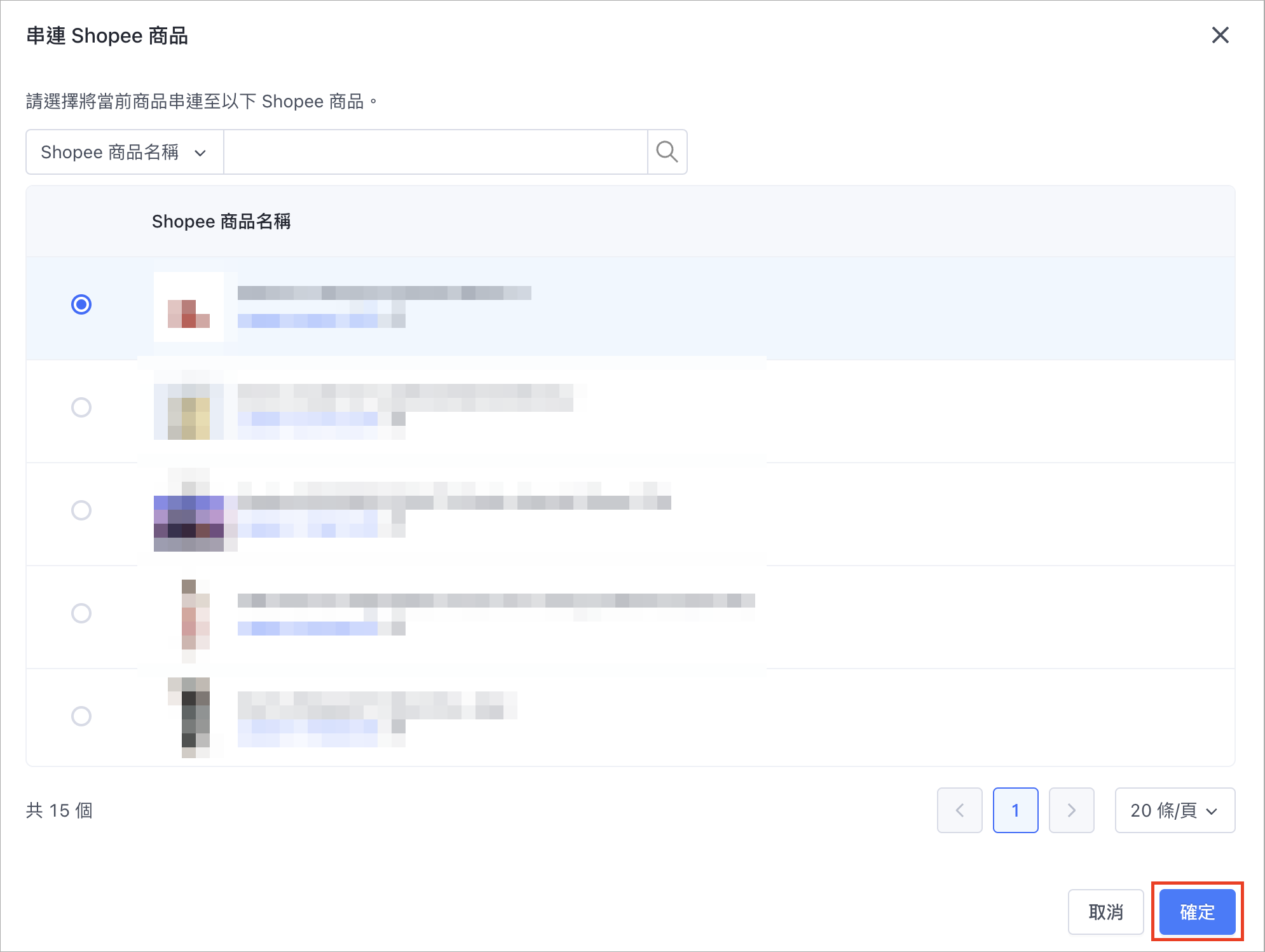
Task: Open the Shopee 商品名稱 filter dropdown
Action: pos(125,152)
